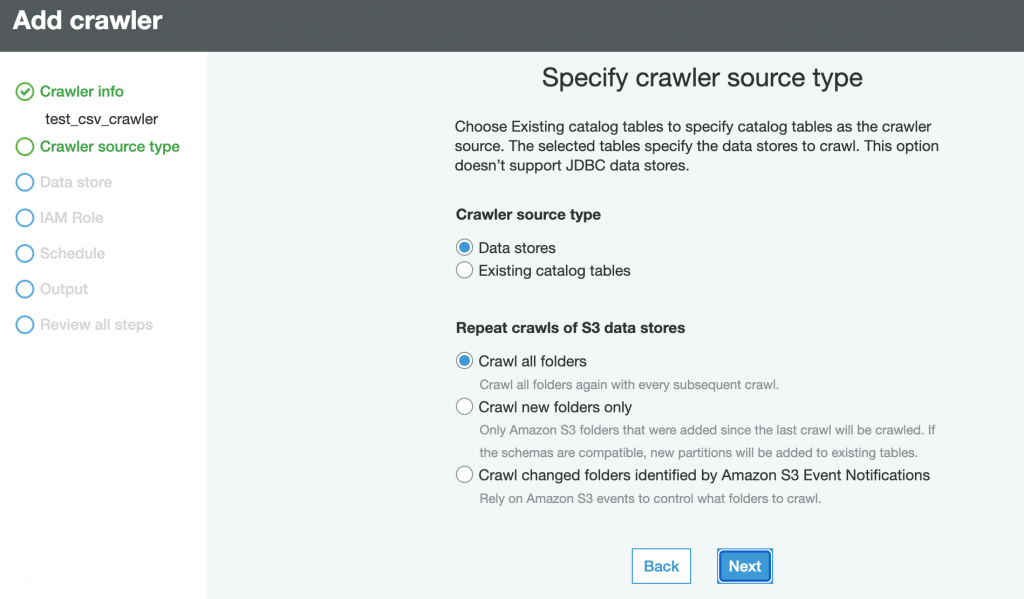Click the circle icon next to IAM Role
The height and width of the screenshot is (599, 1024).
coord(25,218)
